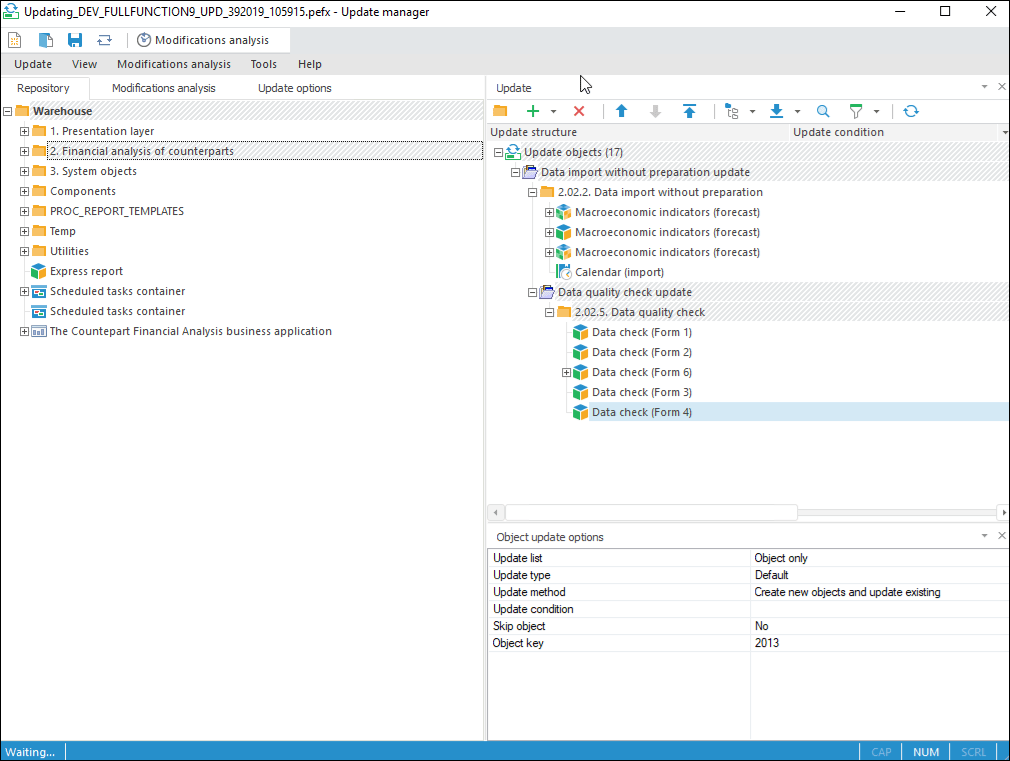Click the circular refresh icon in Update toolbar
This screenshot has height=761, width=1010.
910,111
